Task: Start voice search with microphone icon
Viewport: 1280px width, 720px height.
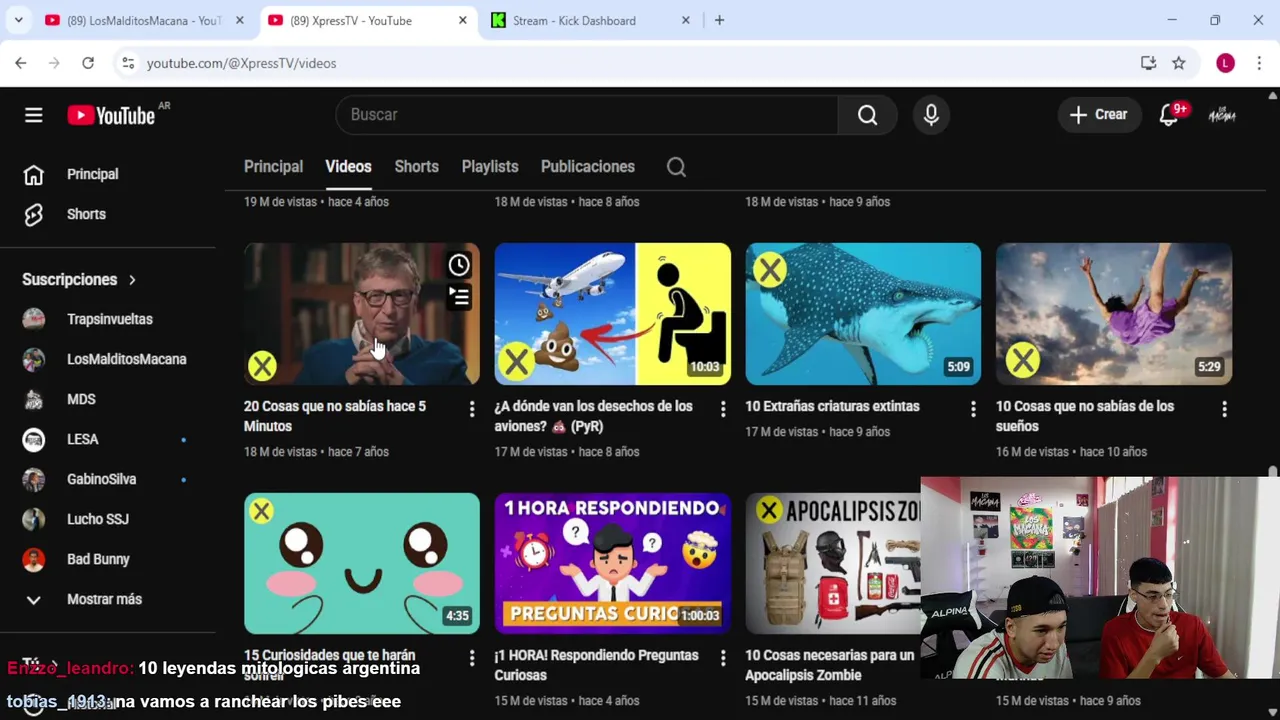Action: click(x=931, y=115)
